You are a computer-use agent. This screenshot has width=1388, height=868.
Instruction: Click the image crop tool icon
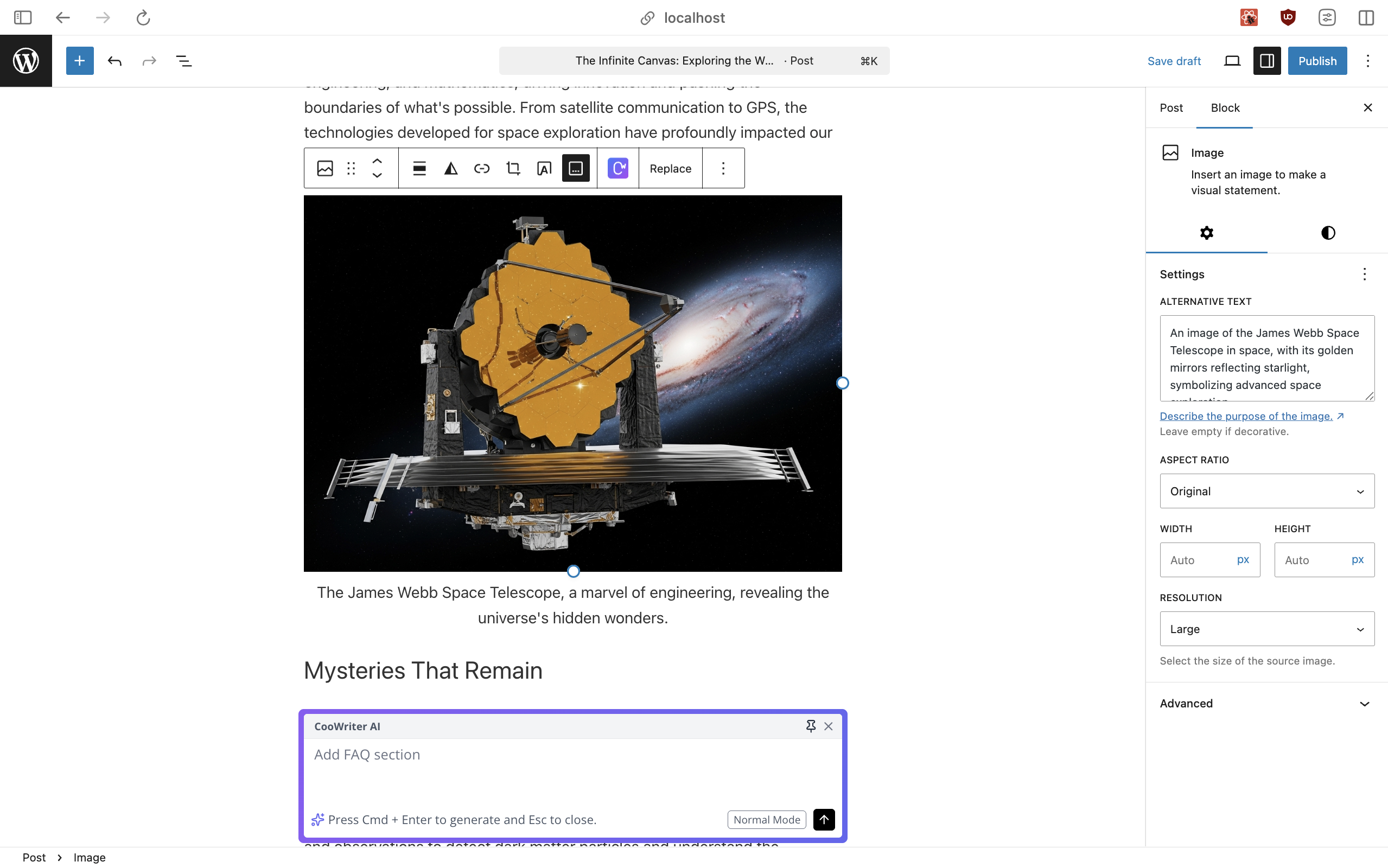513,168
